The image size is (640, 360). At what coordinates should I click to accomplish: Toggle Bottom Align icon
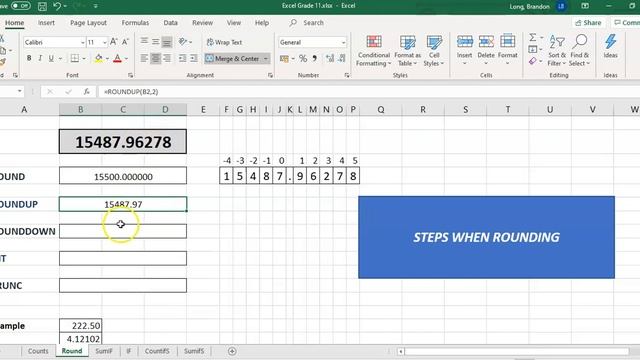(167, 42)
